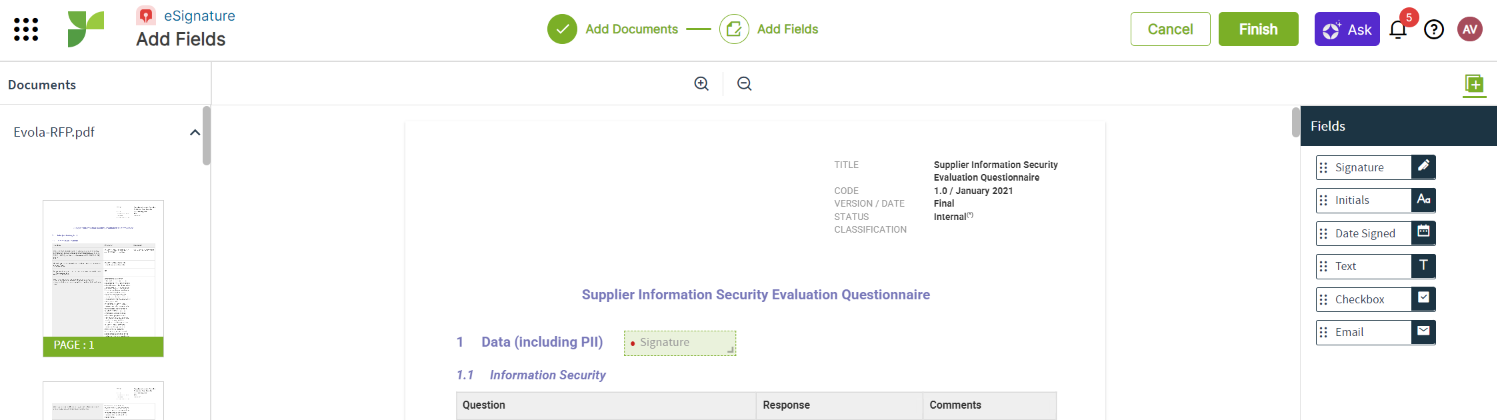Screen dimensions: 1497x420
Task: Open the apps grid launcher
Action: [x=26, y=29]
